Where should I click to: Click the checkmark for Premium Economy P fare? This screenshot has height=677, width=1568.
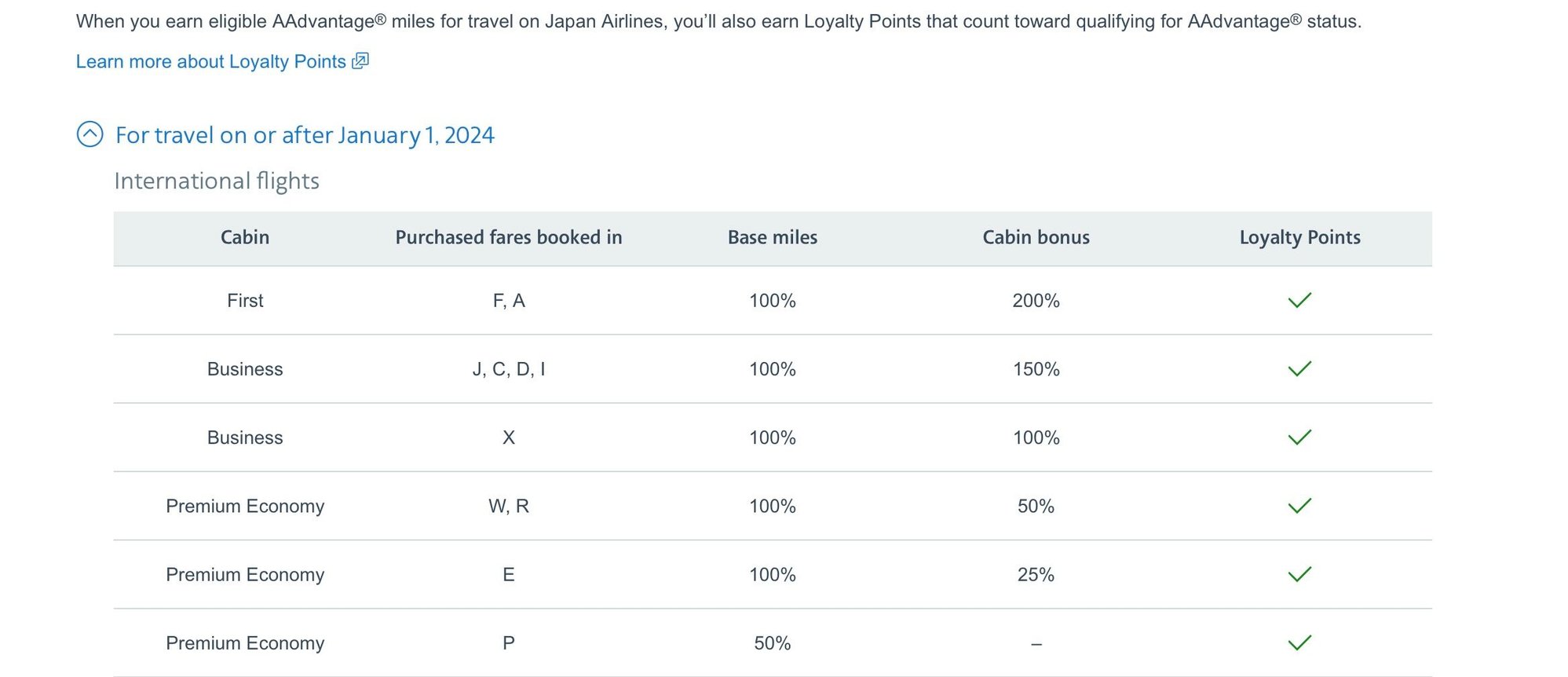[x=1299, y=642]
